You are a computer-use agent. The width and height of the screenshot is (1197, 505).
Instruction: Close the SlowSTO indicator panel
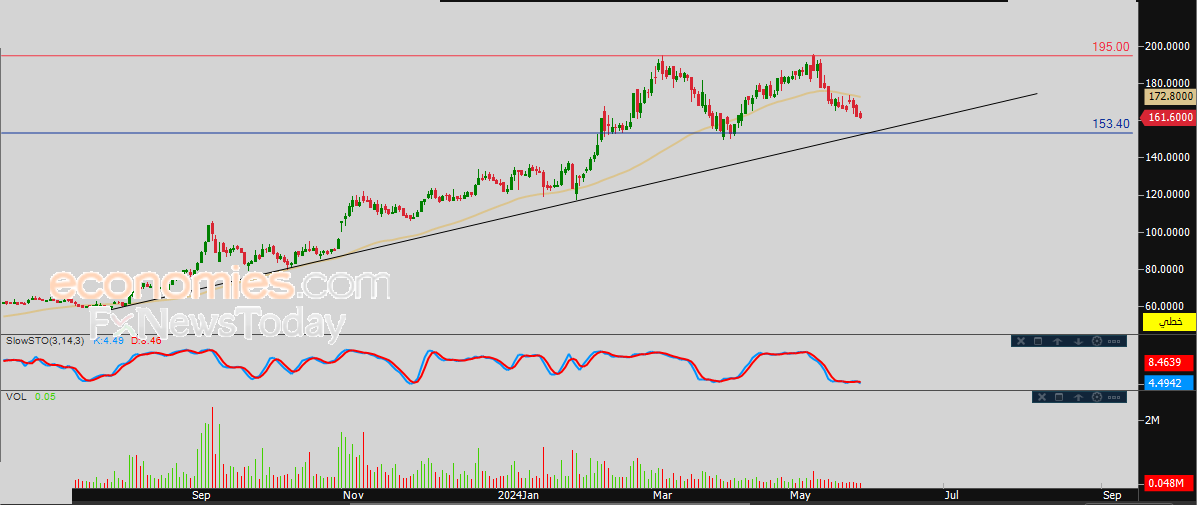pyautogui.click(x=1019, y=341)
